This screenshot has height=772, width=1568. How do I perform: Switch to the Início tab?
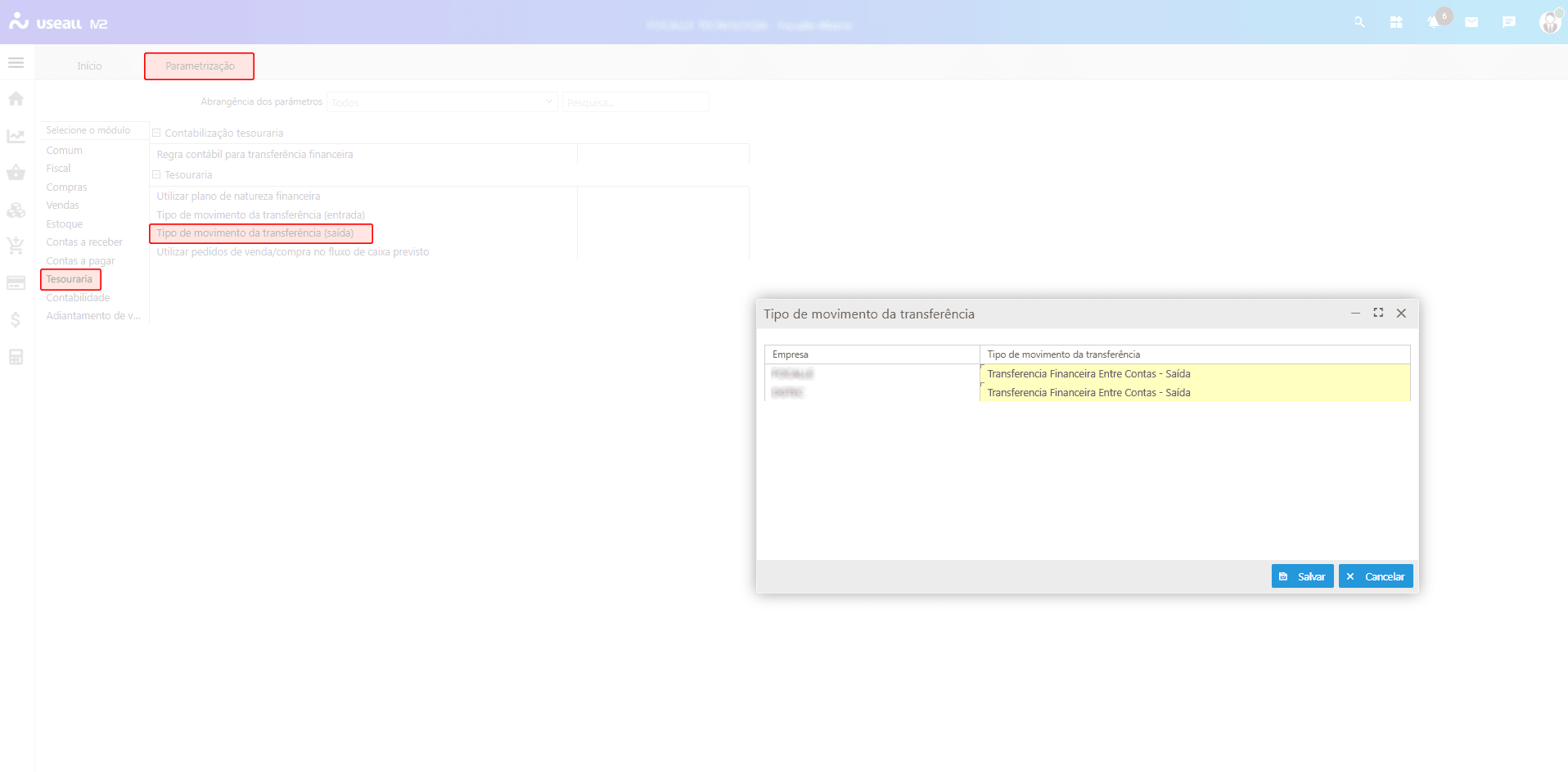pos(89,66)
